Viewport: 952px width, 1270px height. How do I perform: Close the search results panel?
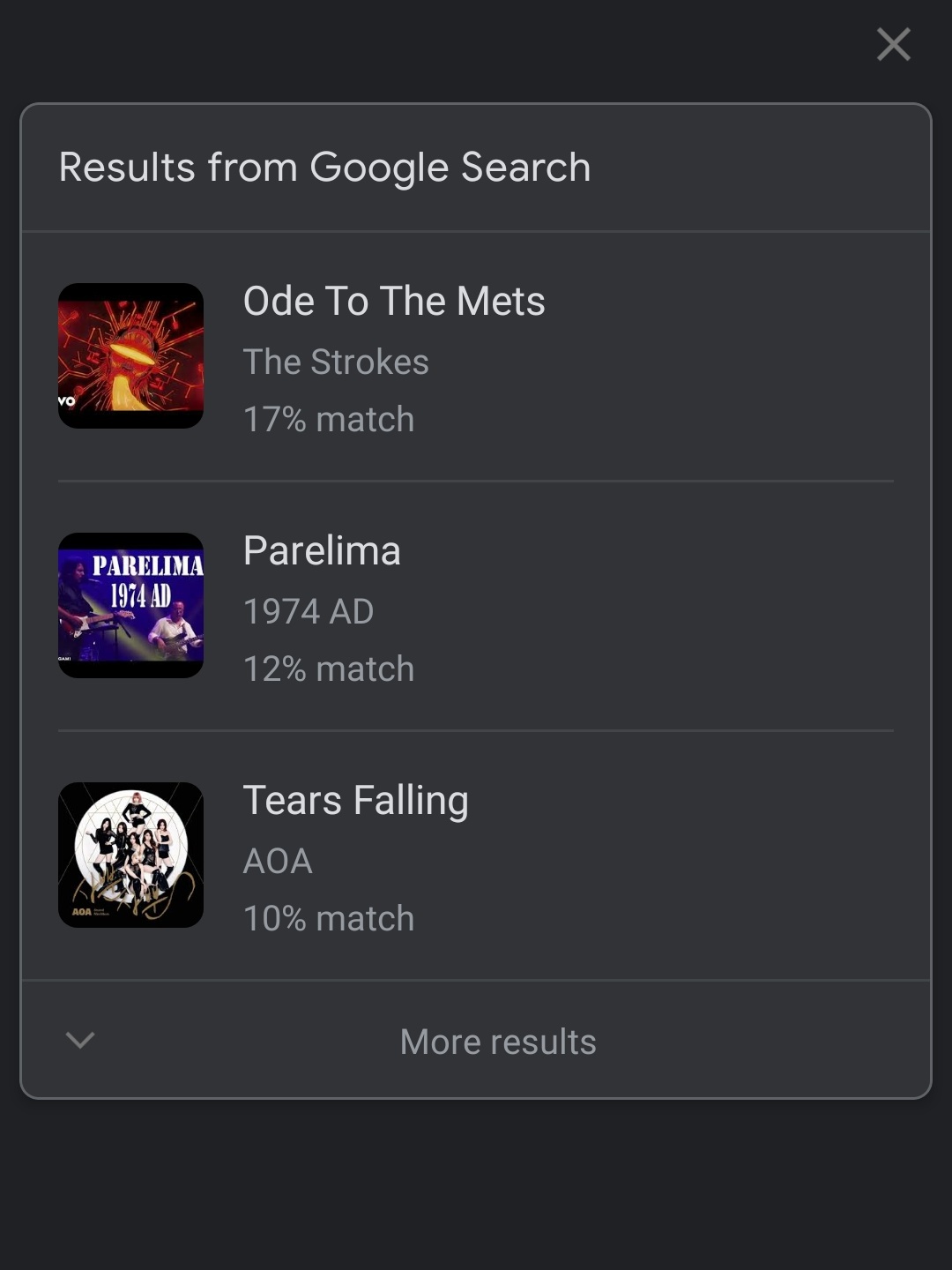click(x=893, y=44)
